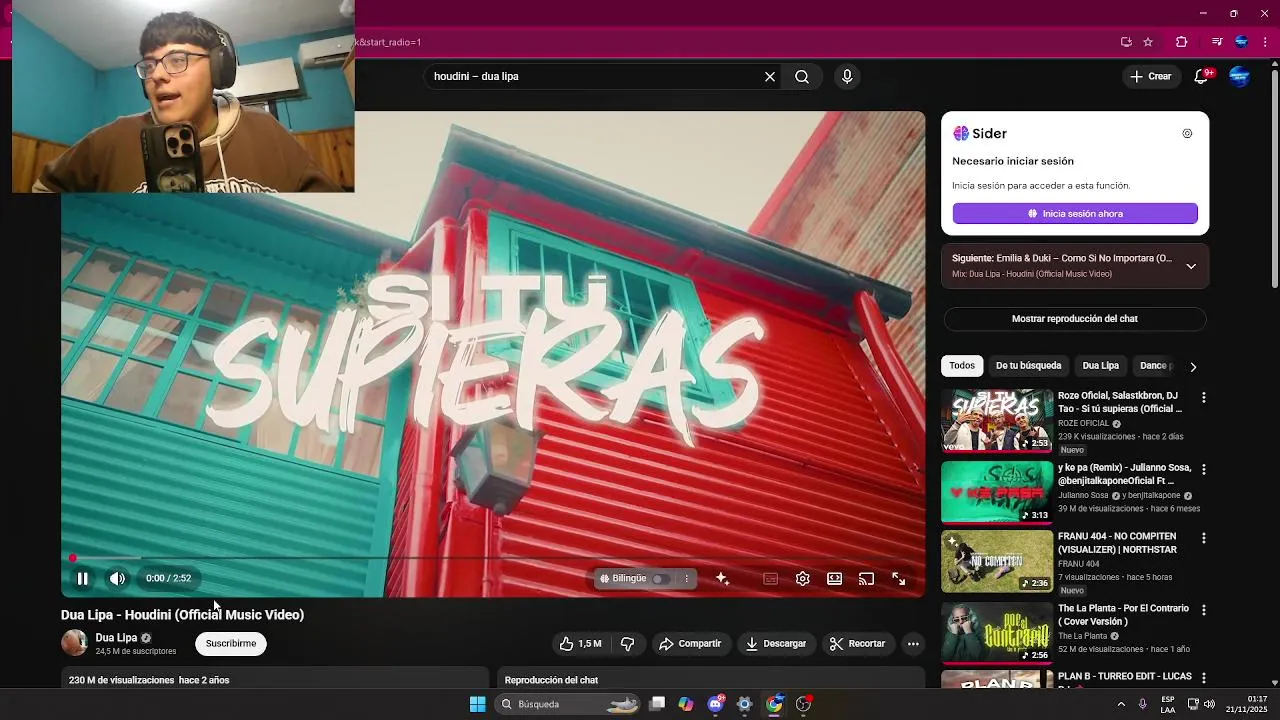Image resolution: width=1280 pixels, height=720 pixels.
Task: Click Inicia sesión ahora in Sider
Action: coord(1075,214)
